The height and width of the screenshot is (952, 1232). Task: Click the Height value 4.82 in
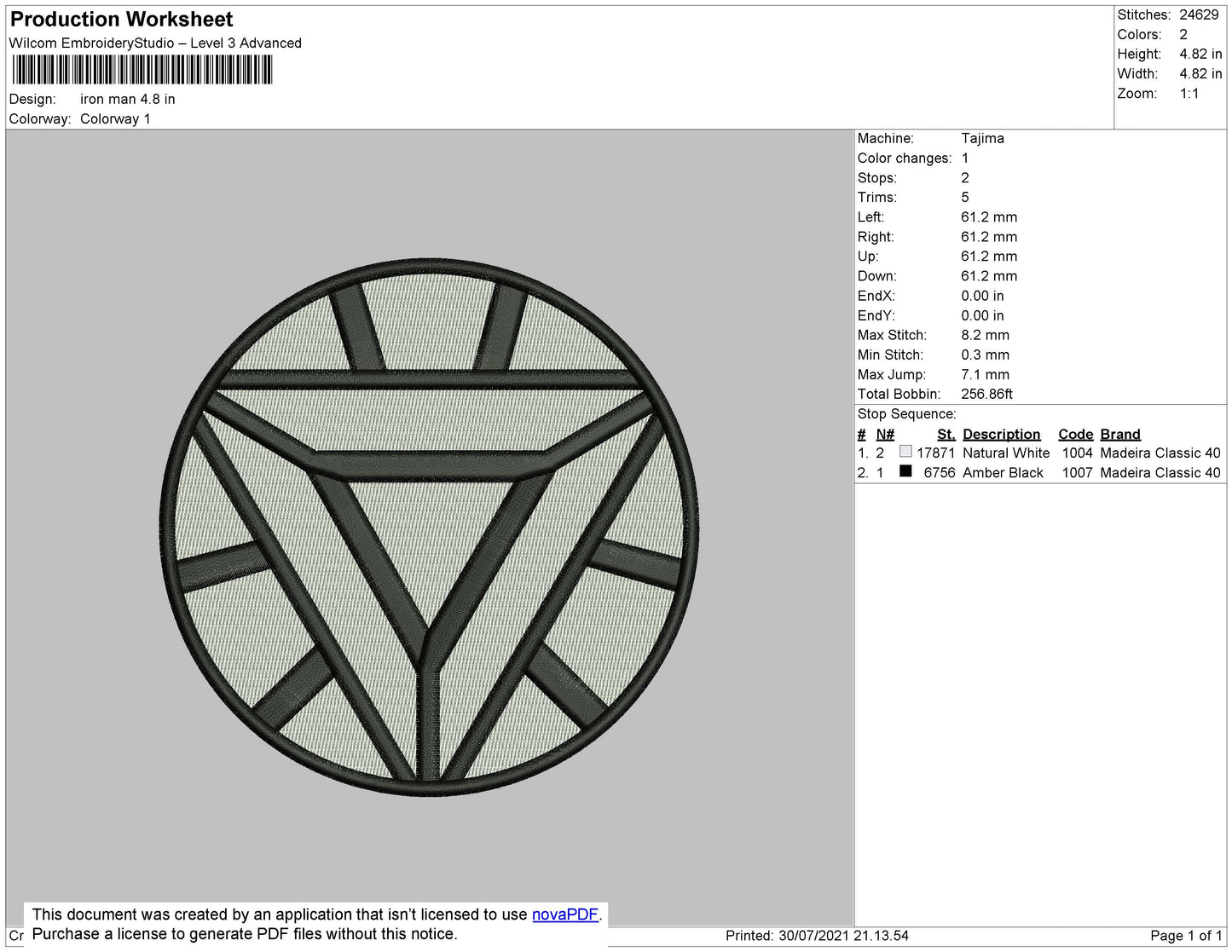tap(1200, 54)
